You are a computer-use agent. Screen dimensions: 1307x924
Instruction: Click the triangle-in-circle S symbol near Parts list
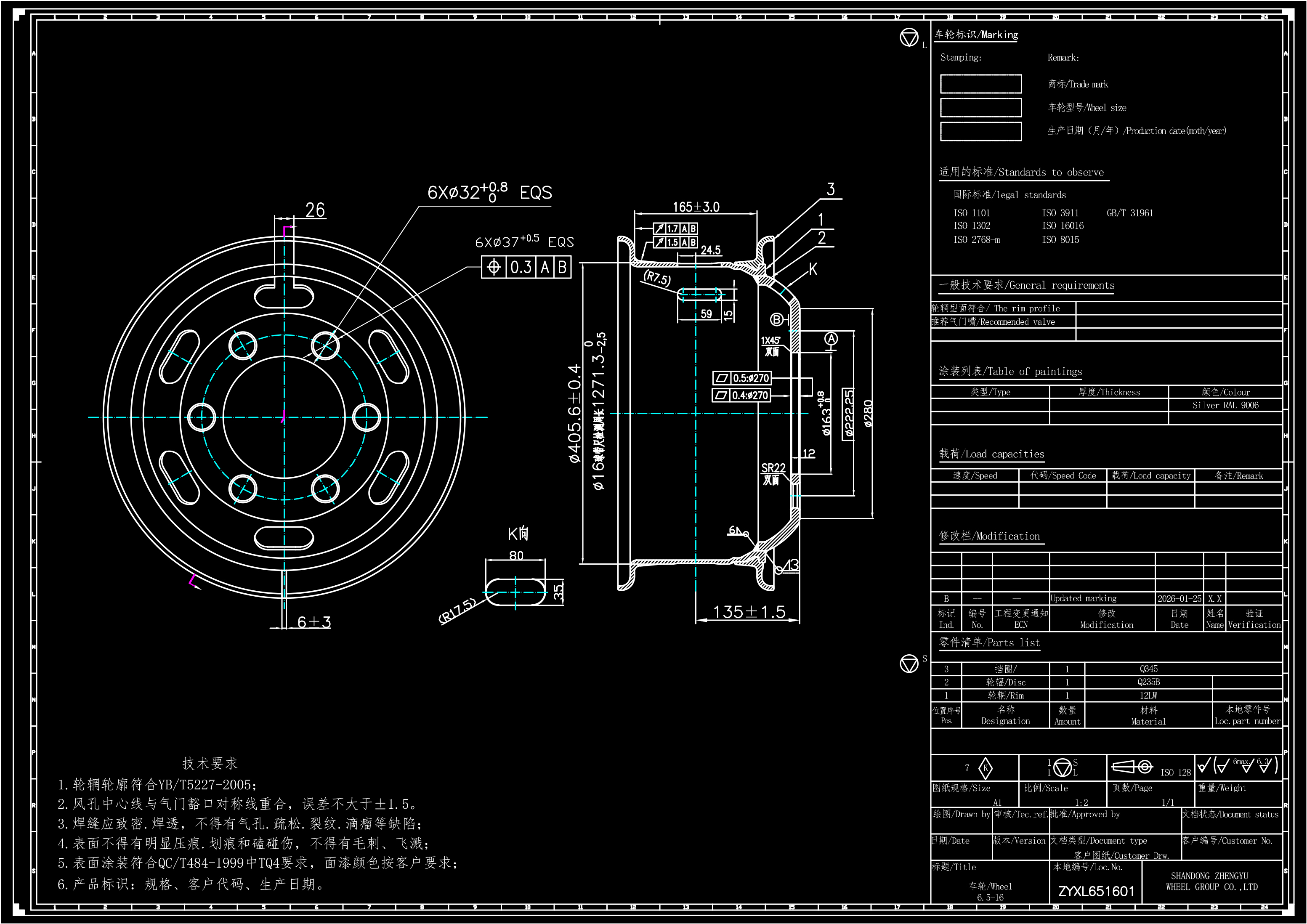(909, 663)
